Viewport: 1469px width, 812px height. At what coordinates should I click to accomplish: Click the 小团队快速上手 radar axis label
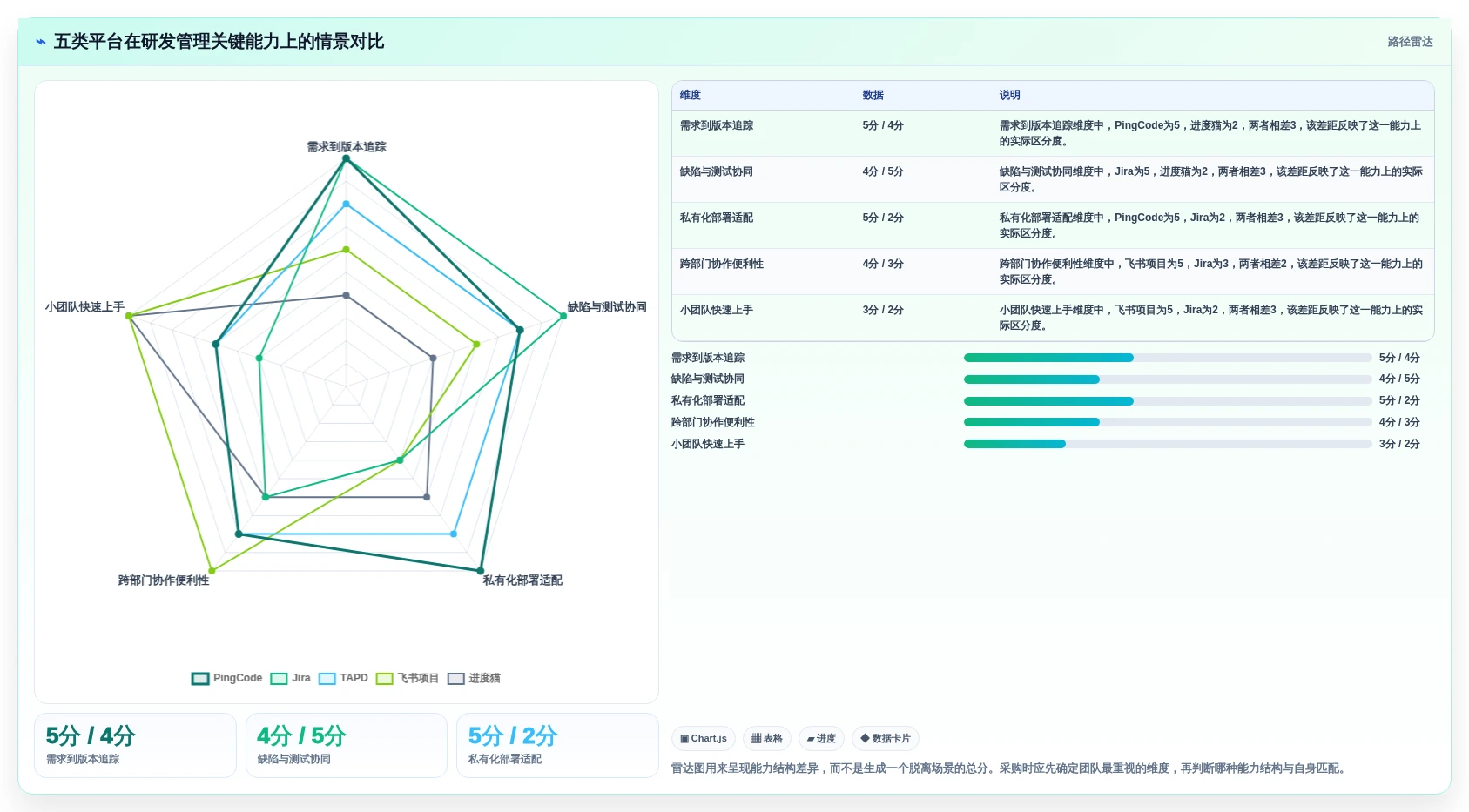(85, 307)
